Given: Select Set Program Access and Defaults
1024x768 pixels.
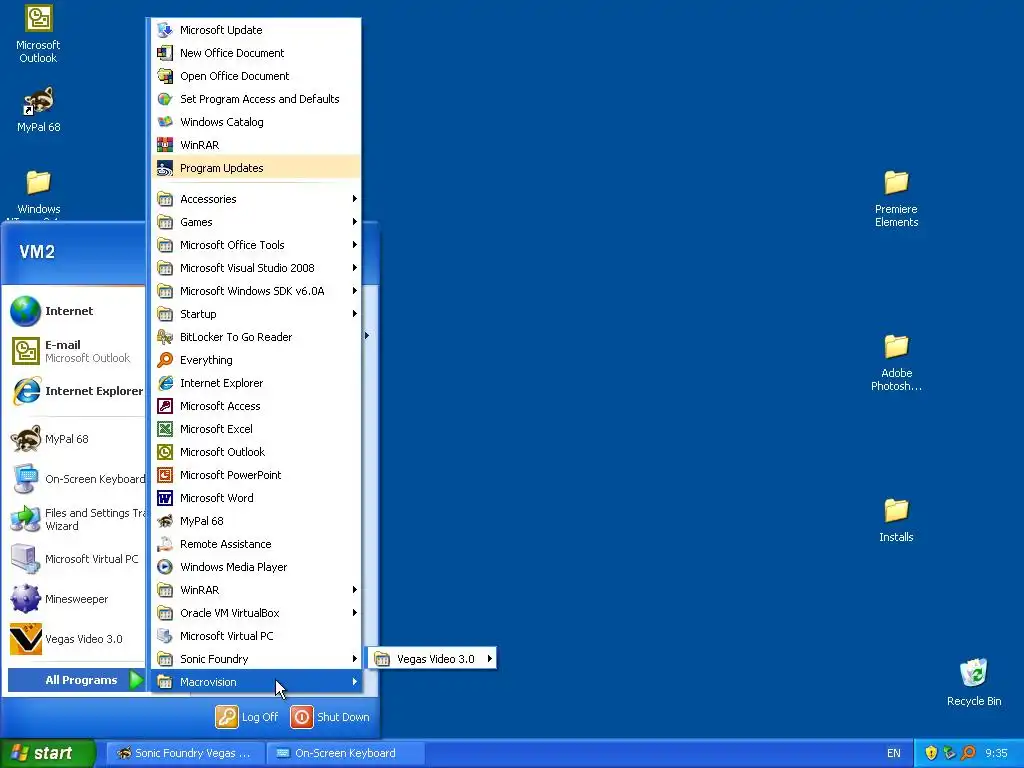Looking at the screenshot, I should click(x=256, y=99).
